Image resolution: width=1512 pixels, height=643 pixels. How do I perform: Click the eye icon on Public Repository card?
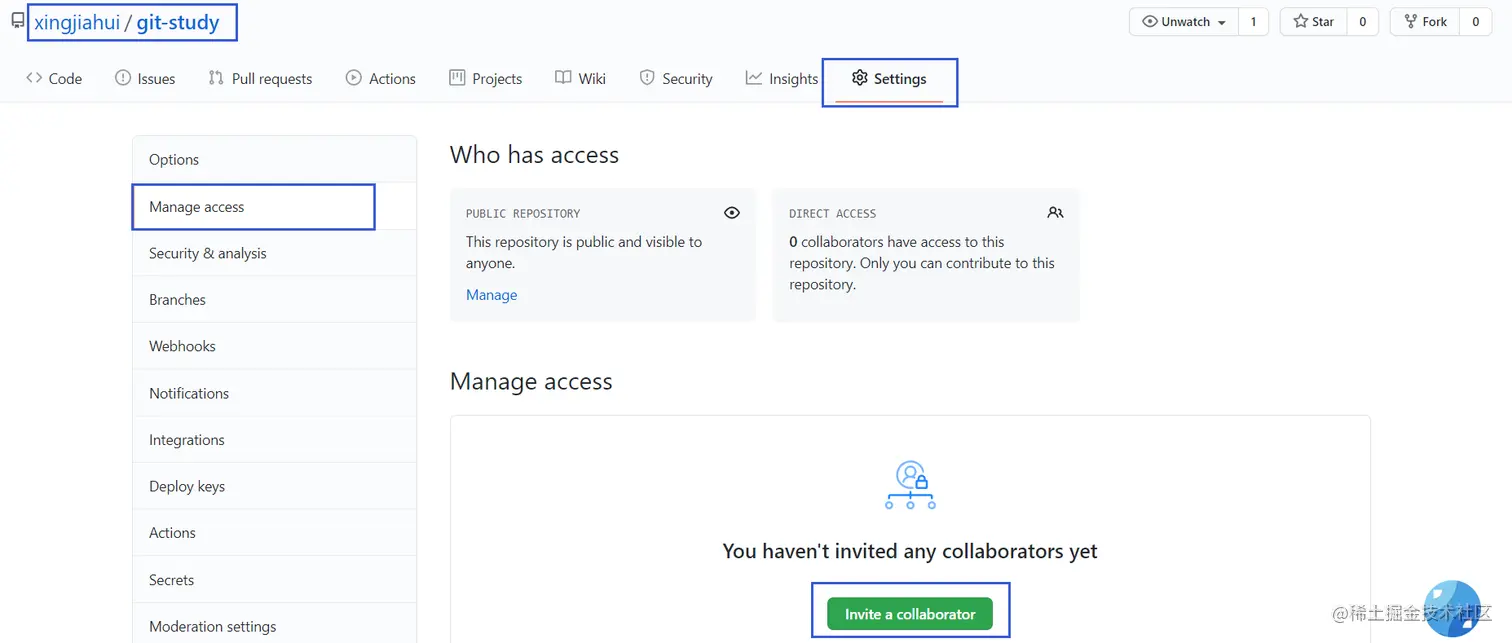[732, 213]
